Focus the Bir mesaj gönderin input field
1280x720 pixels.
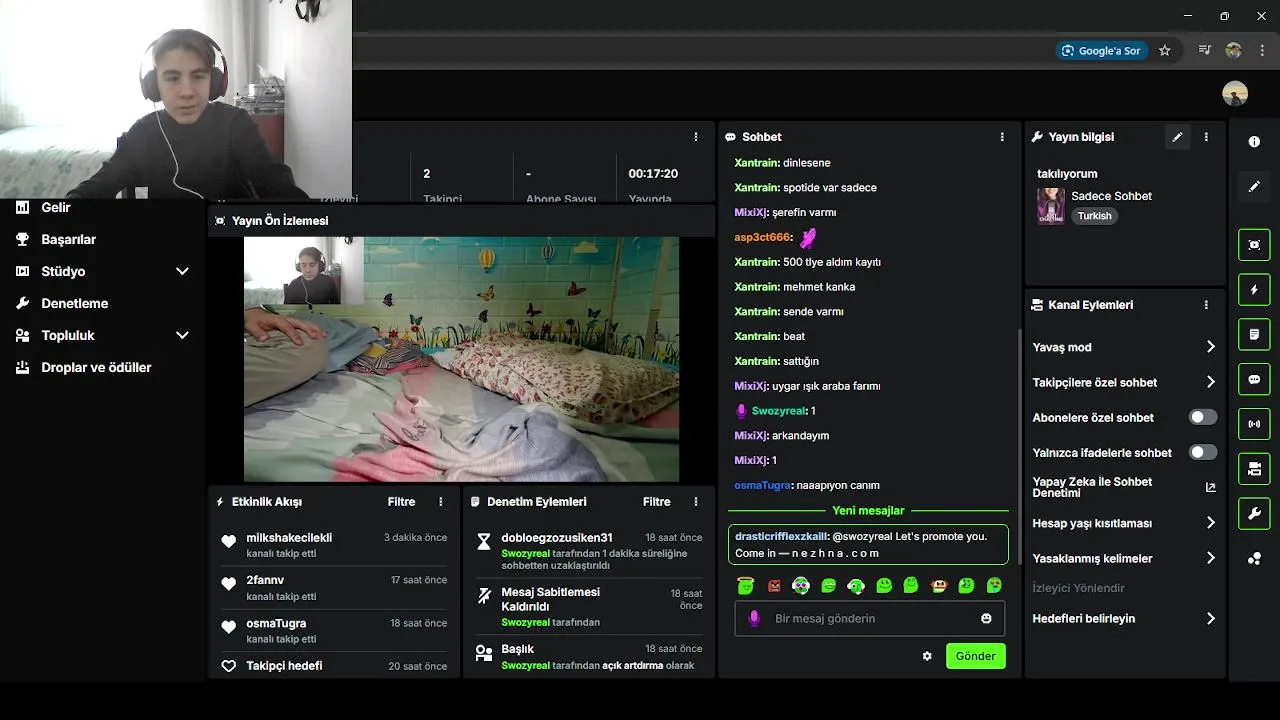point(869,618)
